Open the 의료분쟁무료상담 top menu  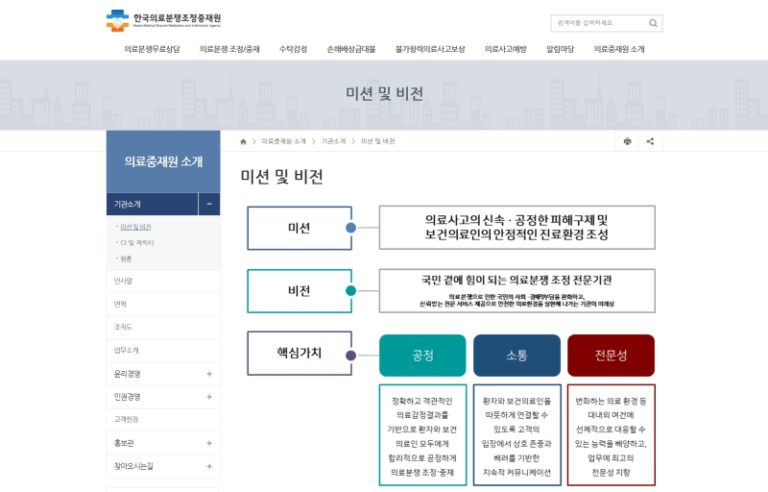pyautogui.click(x=152, y=48)
